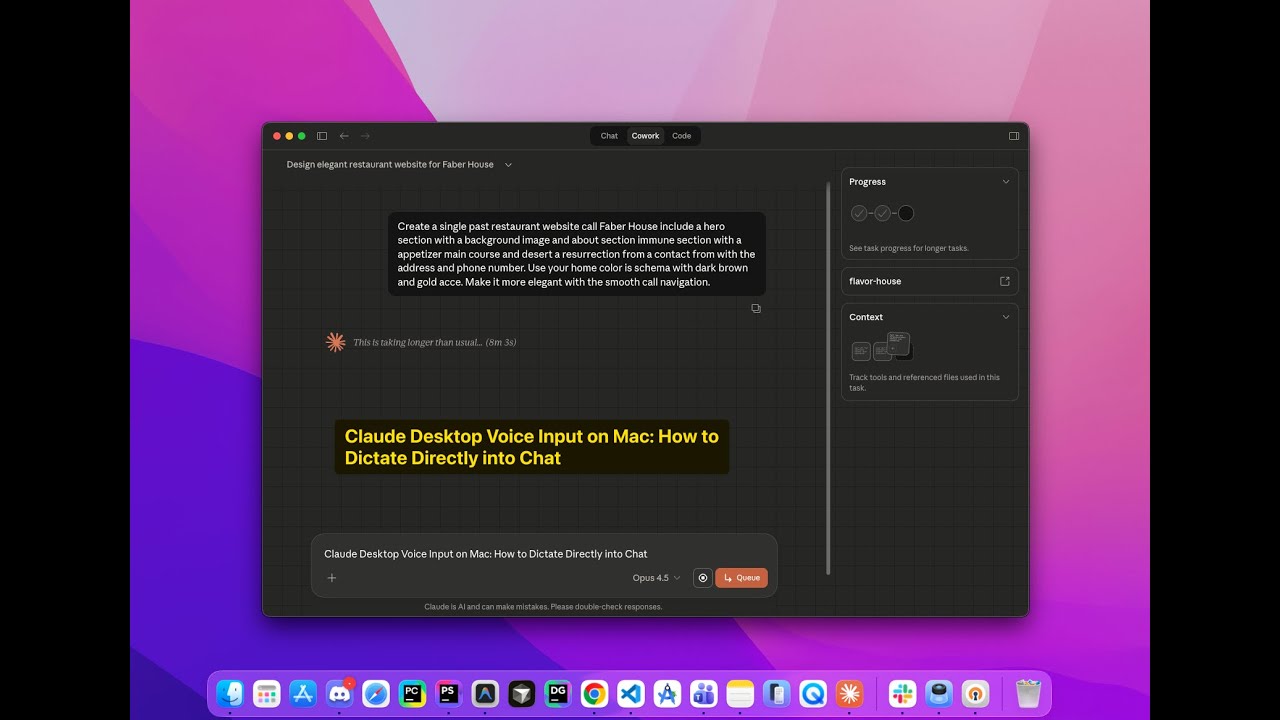The image size is (1280, 720).
Task: Open Discord from the dock
Action: tap(340, 693)
